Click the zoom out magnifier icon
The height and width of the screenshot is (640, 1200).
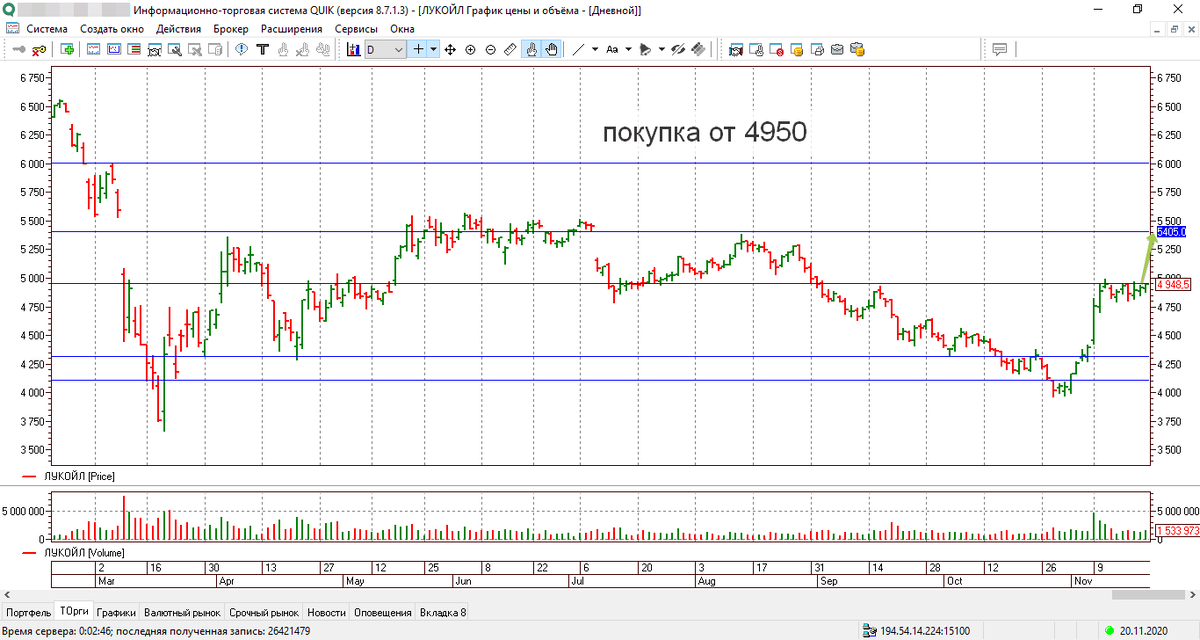point(490,49)
